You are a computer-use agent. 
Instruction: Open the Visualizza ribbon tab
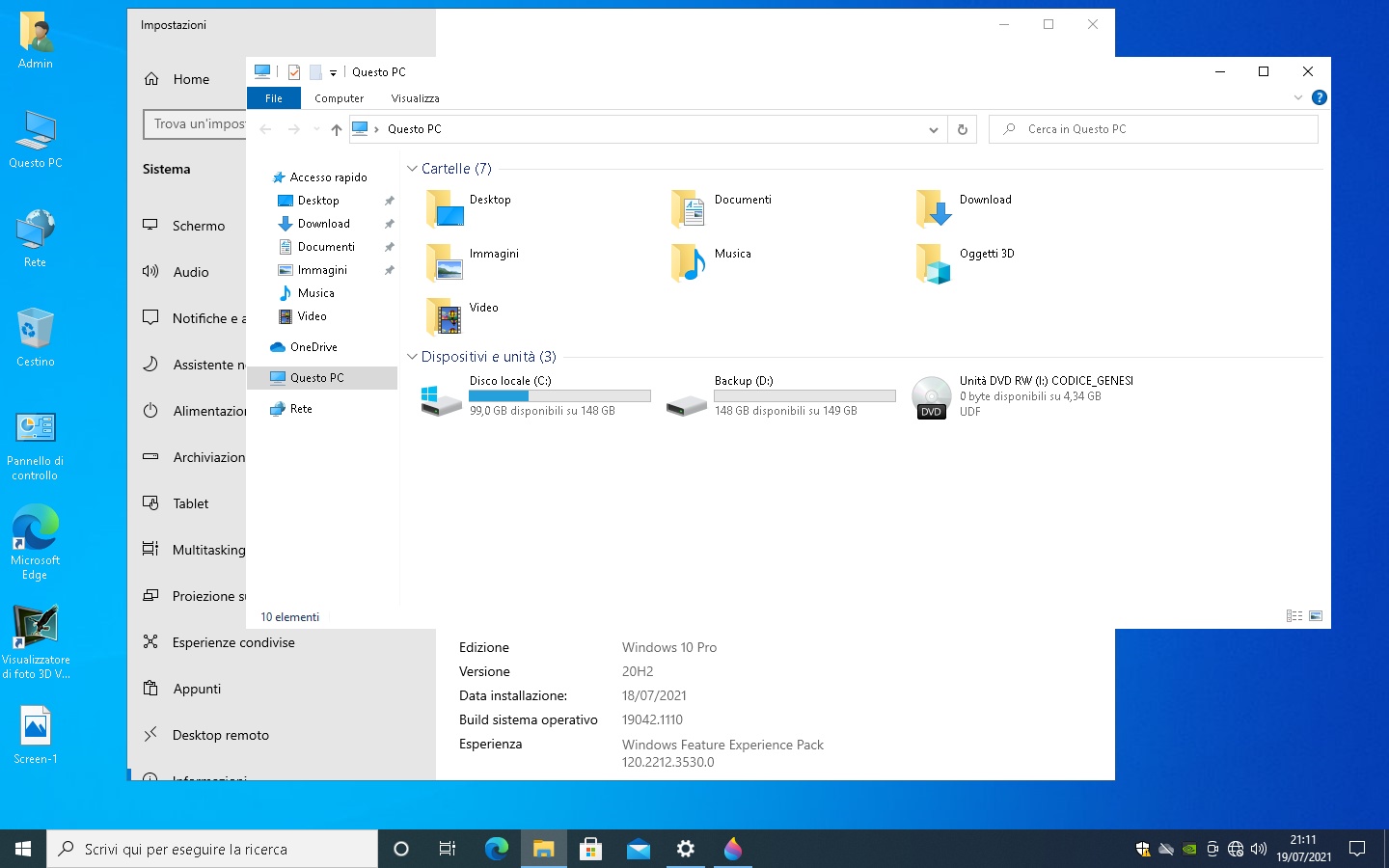pyautogui.click(x=415, y=98)
